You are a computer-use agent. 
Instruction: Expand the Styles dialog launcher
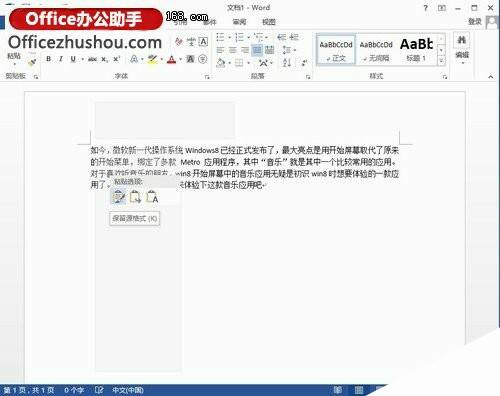point(444,77)
